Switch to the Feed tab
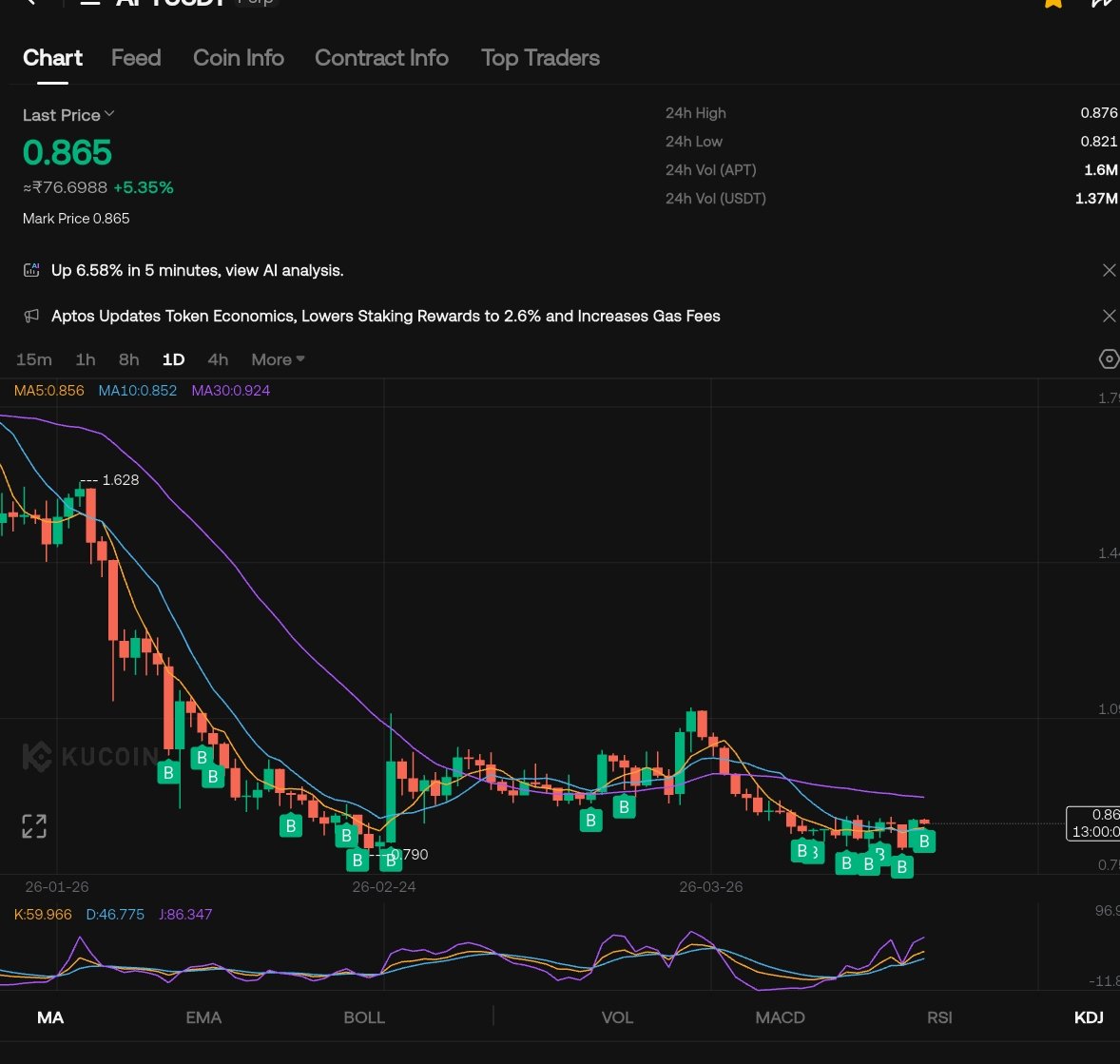Screen dimensions: 1120x1064 [136, 58]
